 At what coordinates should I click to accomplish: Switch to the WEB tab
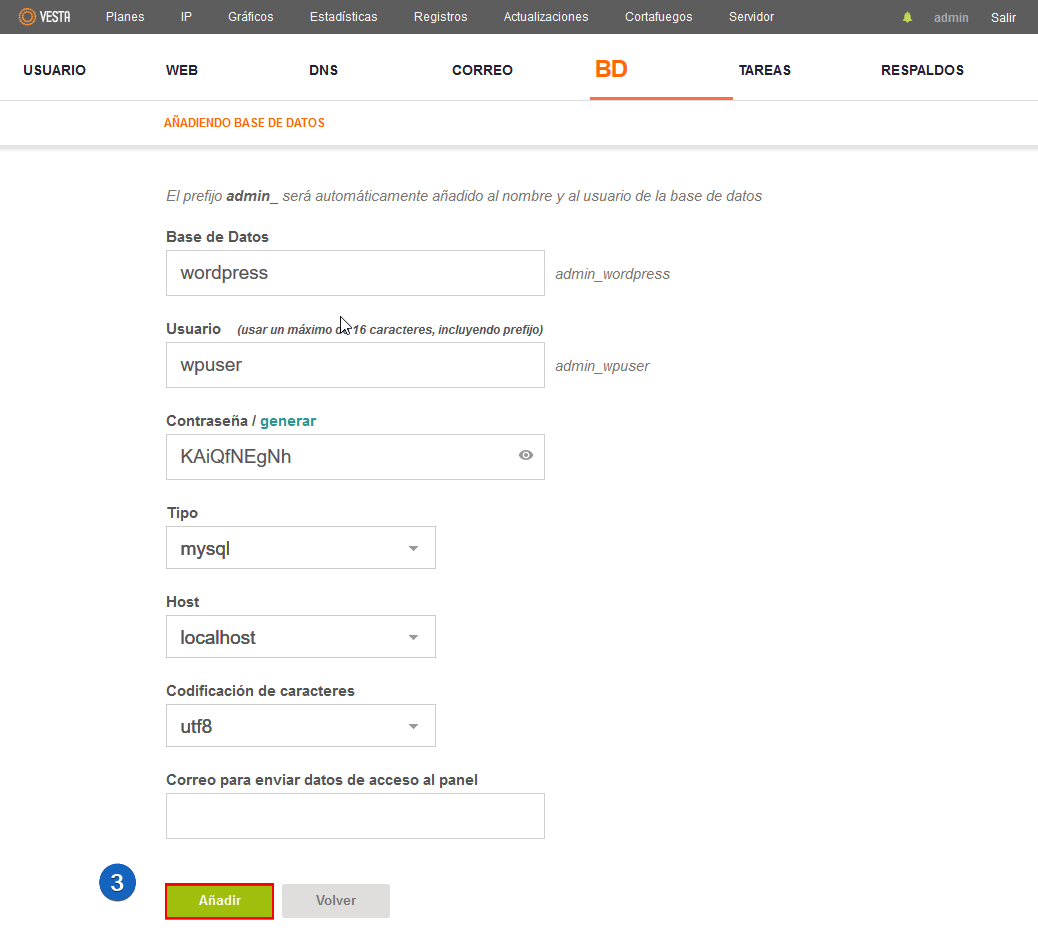click(182, 70)
